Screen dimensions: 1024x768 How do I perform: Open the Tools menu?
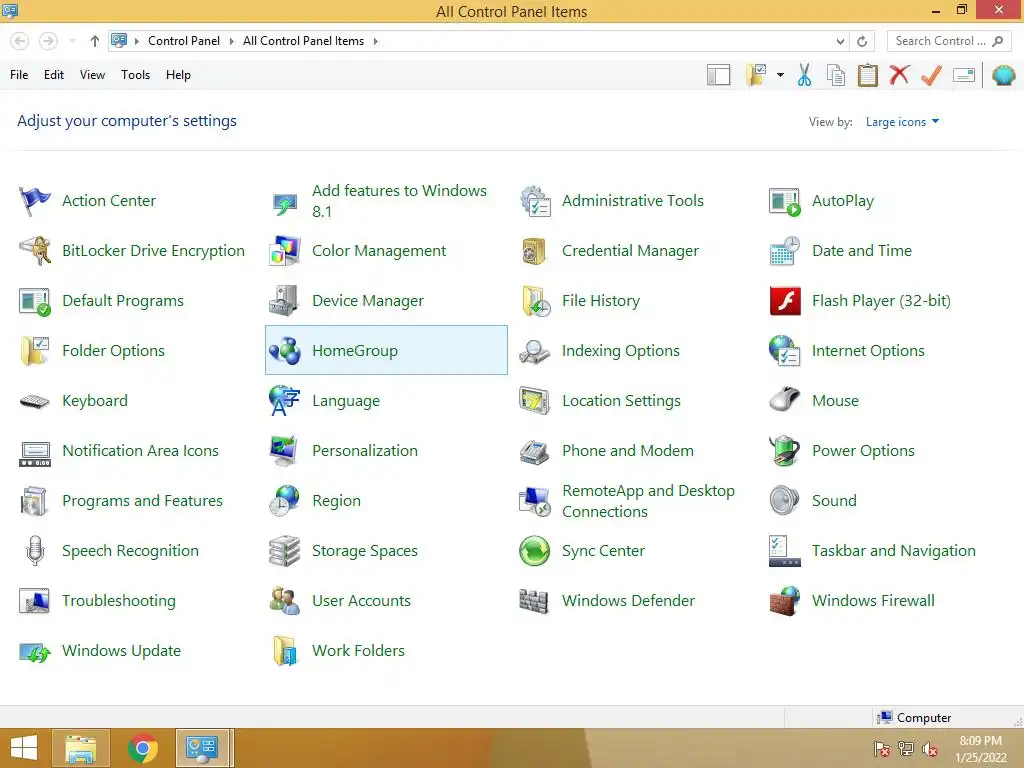(135, 75)
